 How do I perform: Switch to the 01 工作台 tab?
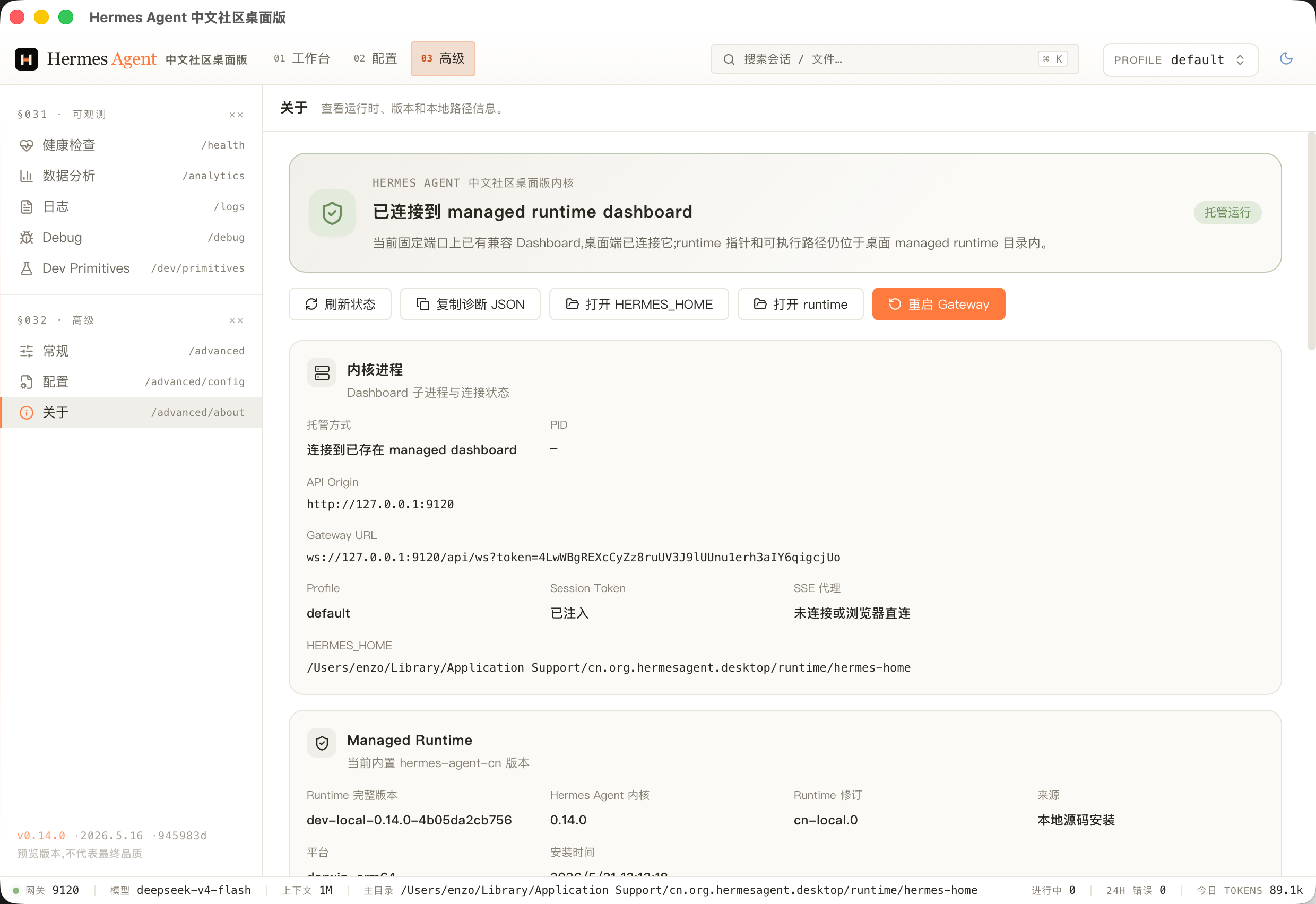(x=301, y=58)
